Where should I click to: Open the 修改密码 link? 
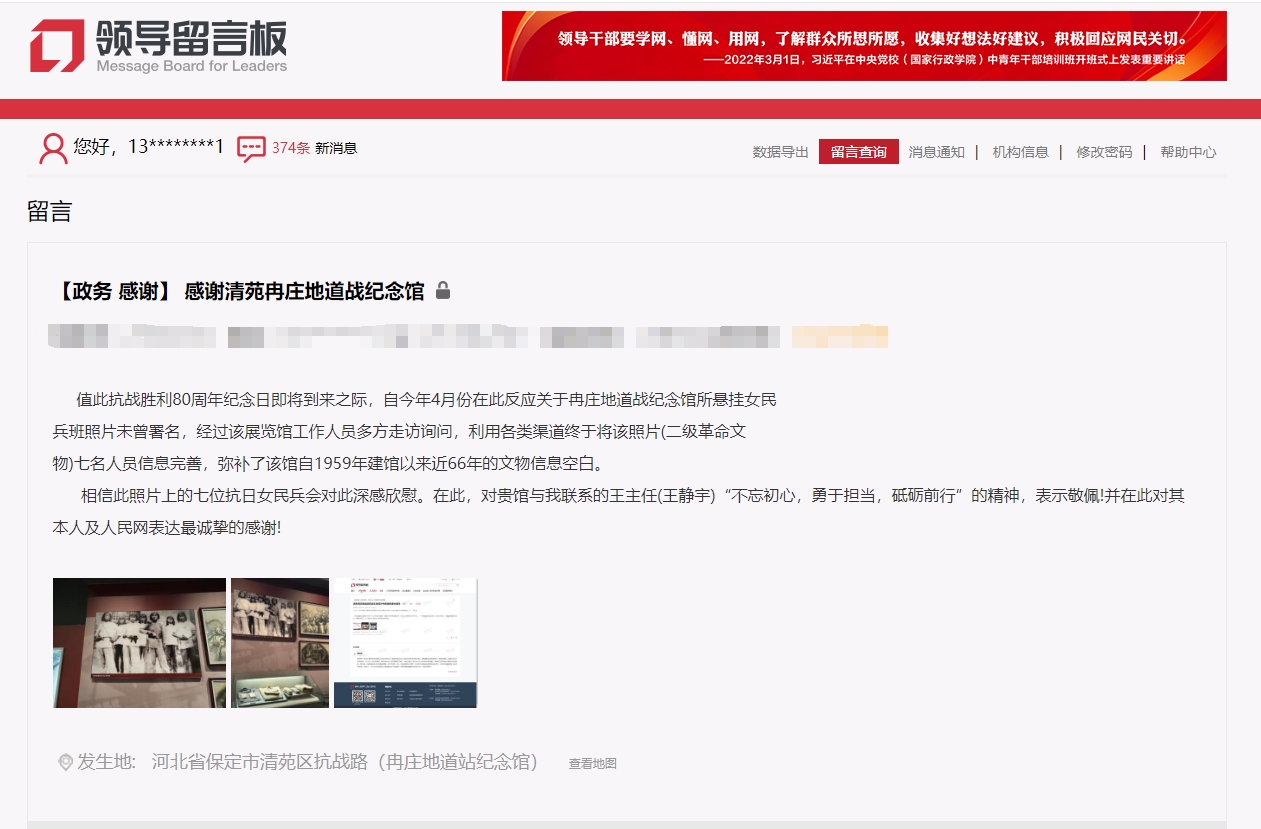pyautogui.click(x=1104, y=152)
